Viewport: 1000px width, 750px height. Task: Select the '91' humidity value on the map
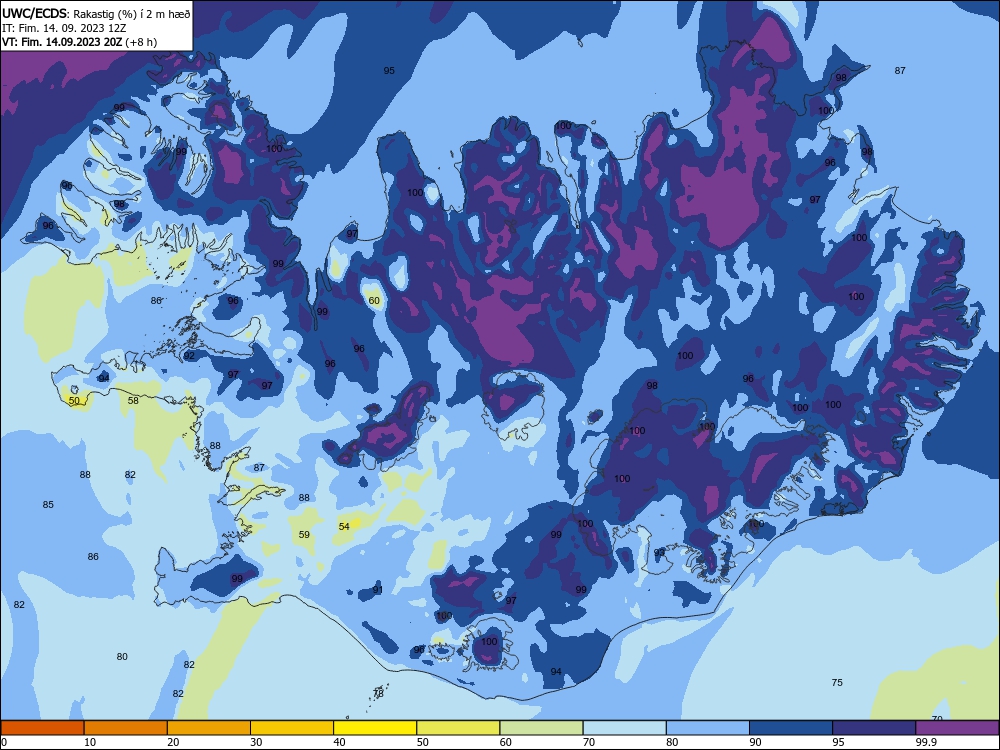pyautogui.click(x=378, y=590)
